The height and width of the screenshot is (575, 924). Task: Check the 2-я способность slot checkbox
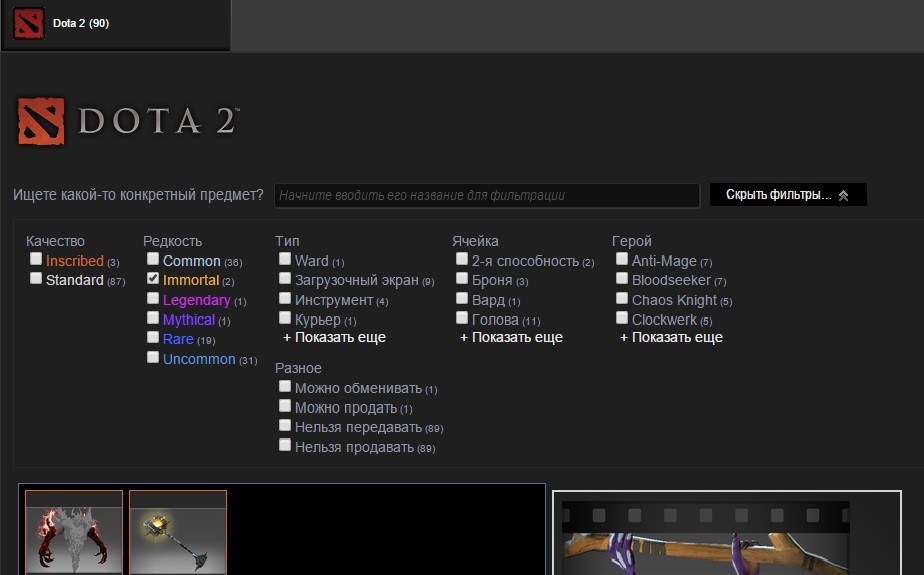point(461,259)
